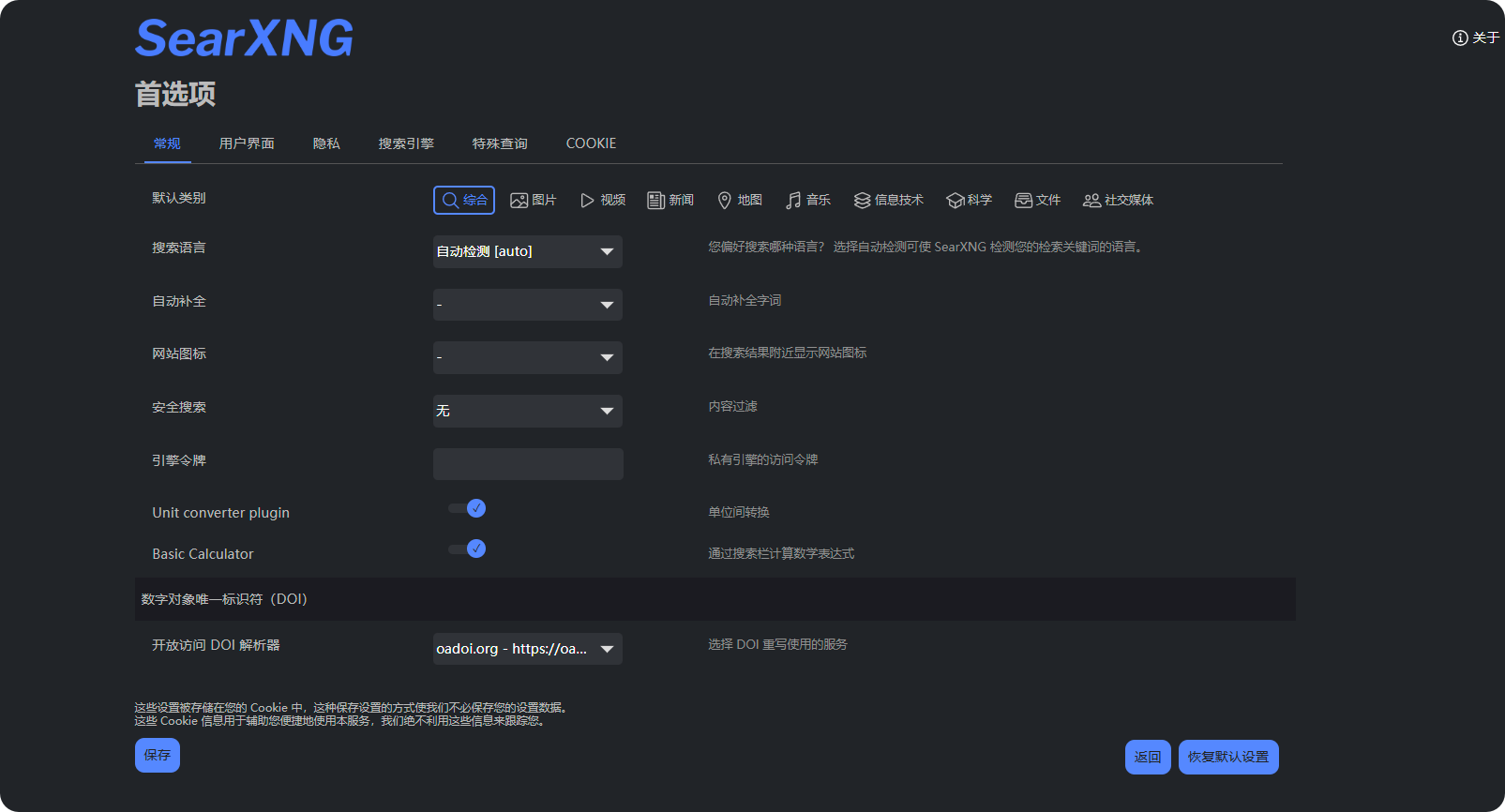1505x812 pixels.
Task: Choose the 信息技术 (IT) layers icon
Action: (862, 201)
